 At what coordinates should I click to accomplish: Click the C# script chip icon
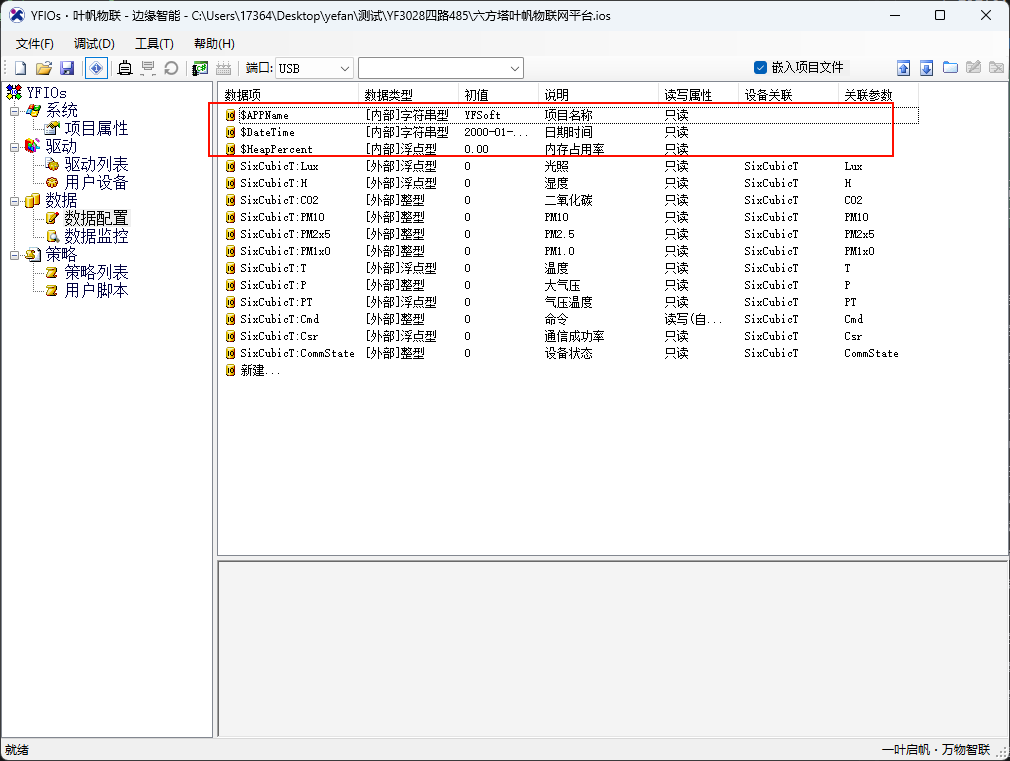pos(200,68)
